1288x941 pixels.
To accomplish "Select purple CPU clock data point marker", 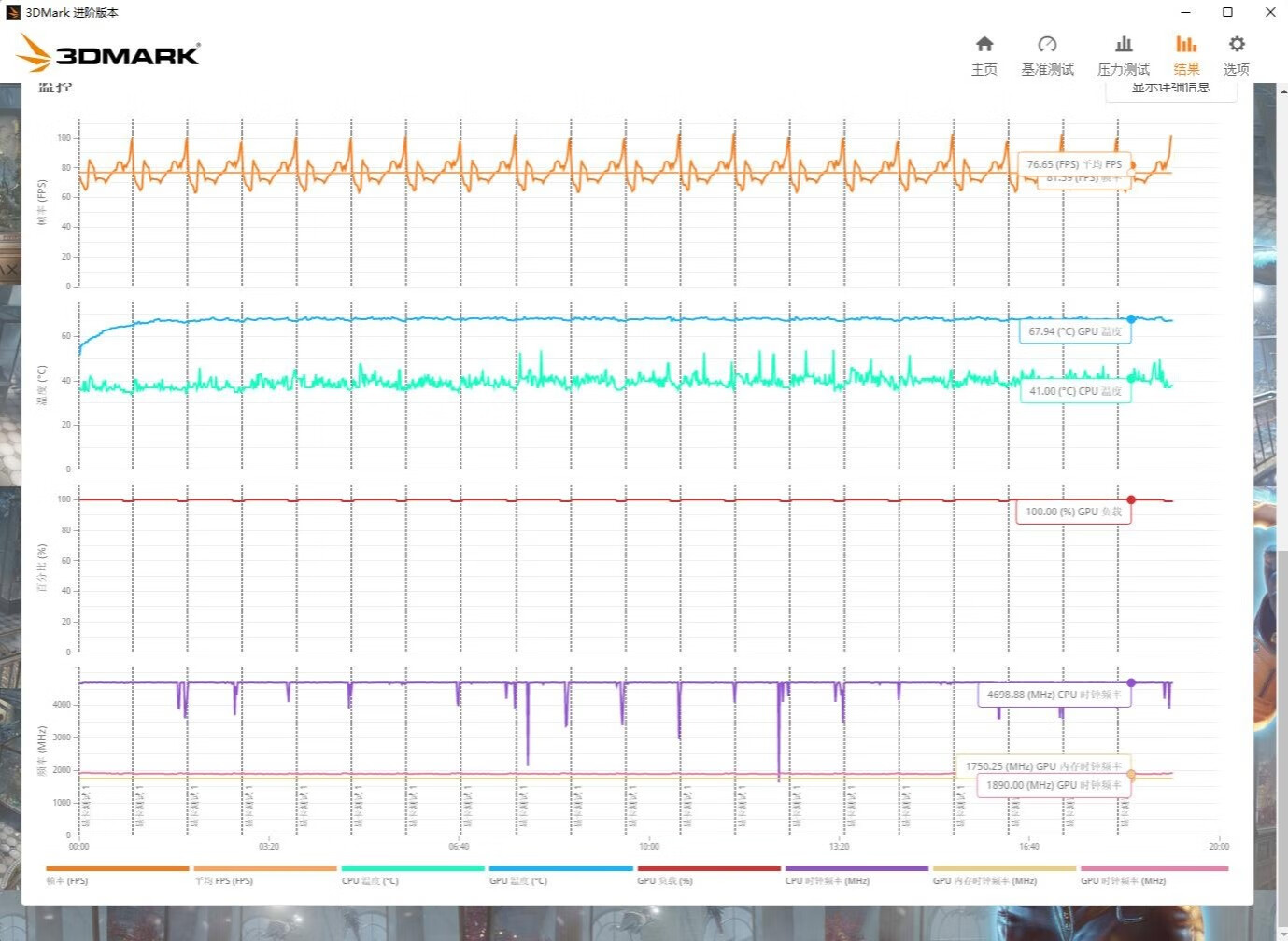I will 1131,683.
